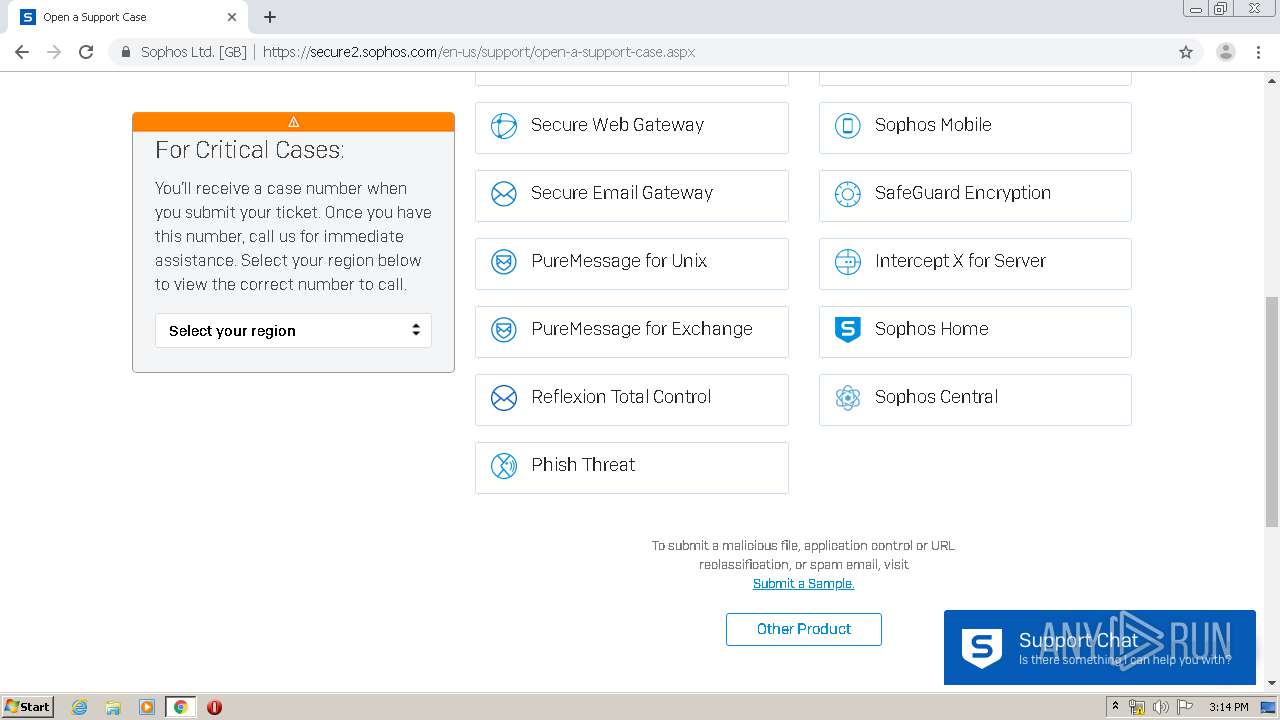The width and height of the screenshot is (1280, 720).
Task: Expand the Select your region dropdown
Action: pyautogui.click(x=293, y=331)
